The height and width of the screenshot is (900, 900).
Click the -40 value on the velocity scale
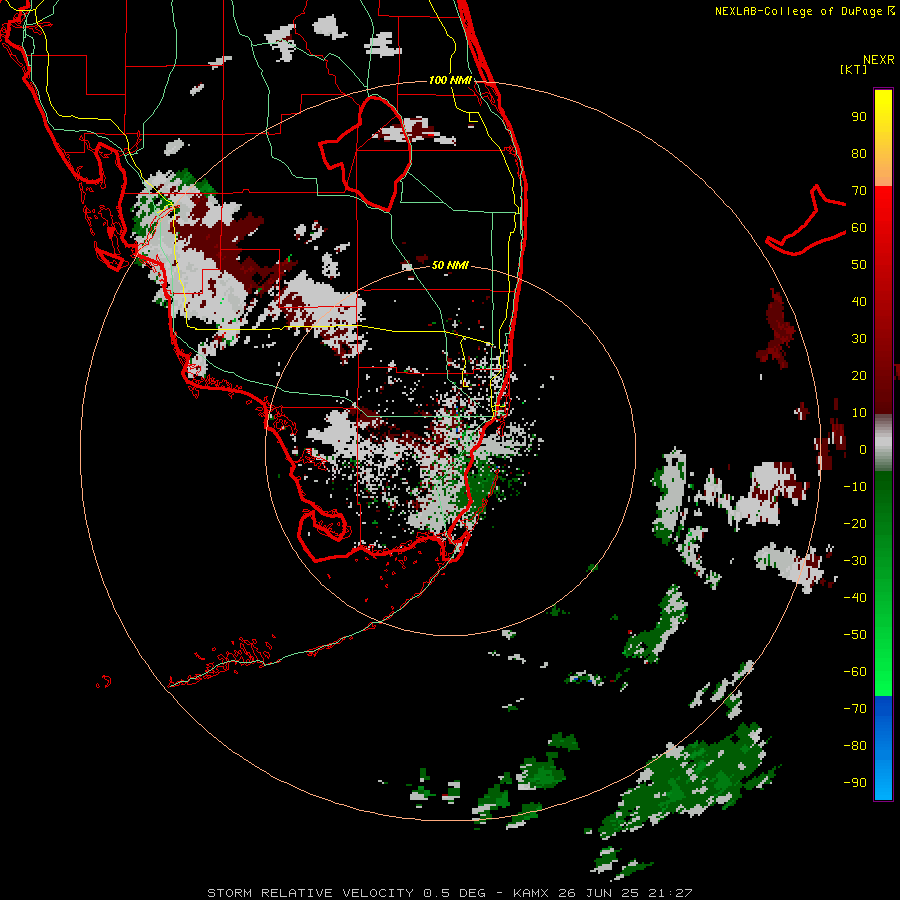click(855, 598)
